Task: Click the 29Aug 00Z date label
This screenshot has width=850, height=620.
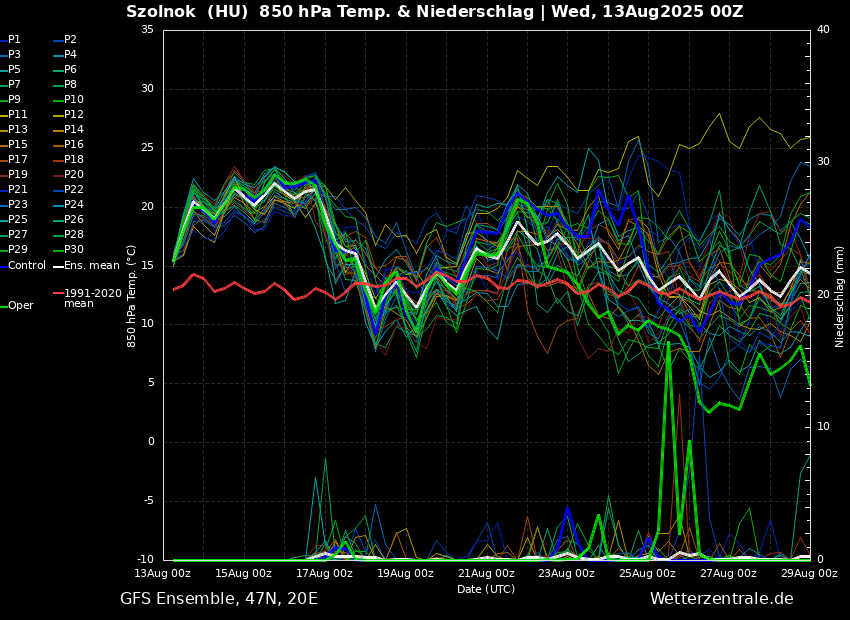Action: 808,574
